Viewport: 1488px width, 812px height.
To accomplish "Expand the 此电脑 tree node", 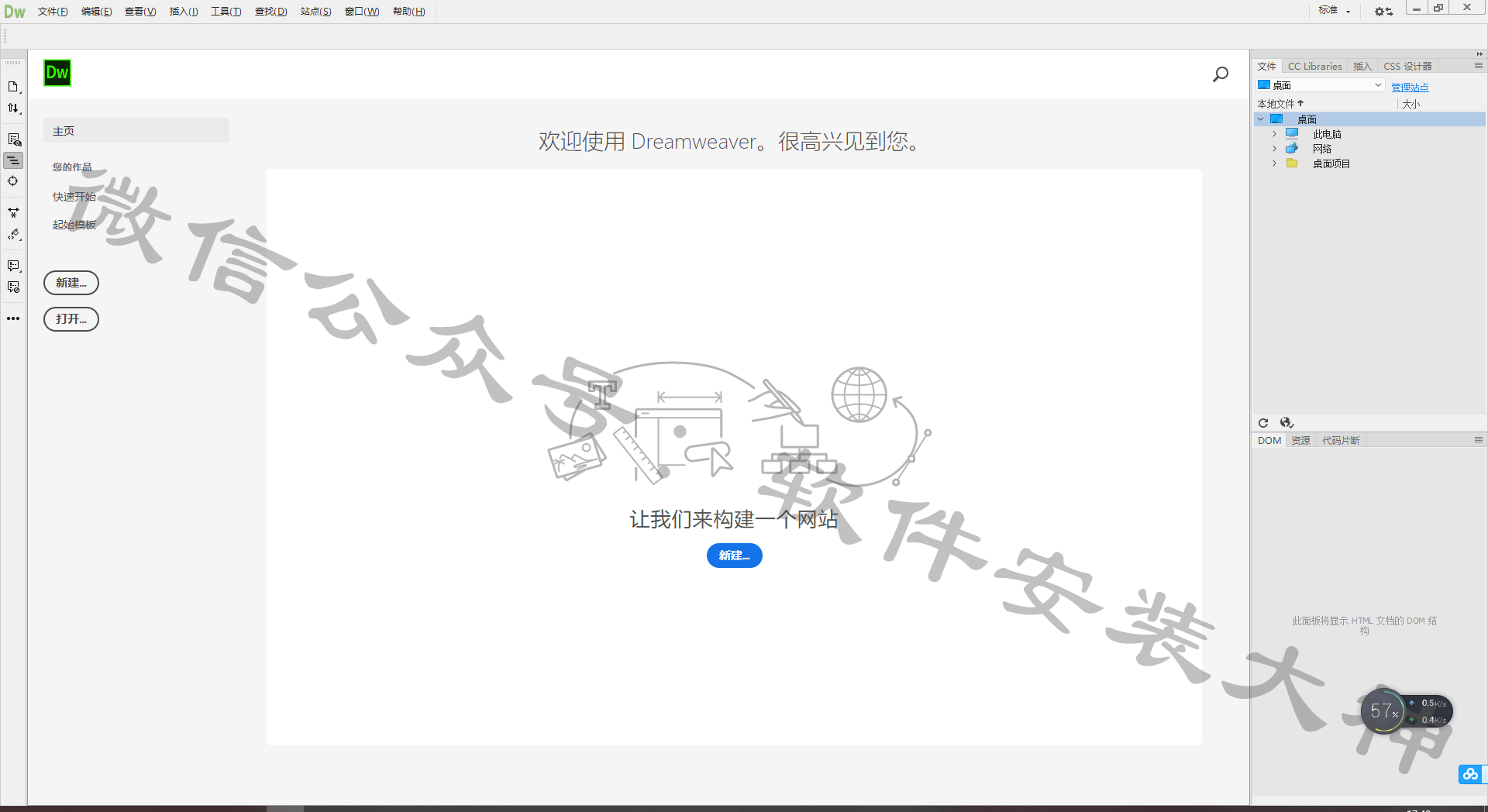I will coord(1274,134).
